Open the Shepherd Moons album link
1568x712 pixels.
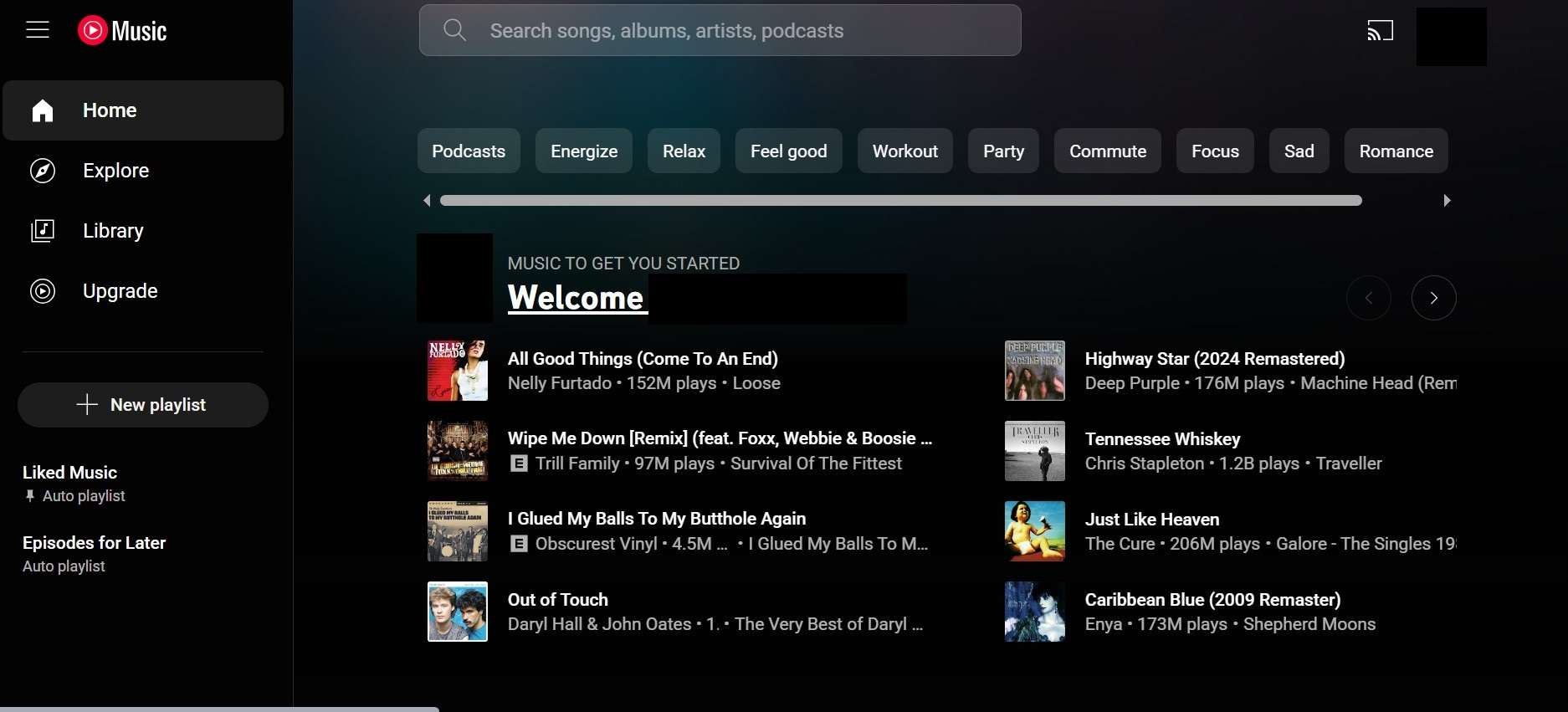point(1309,624)
